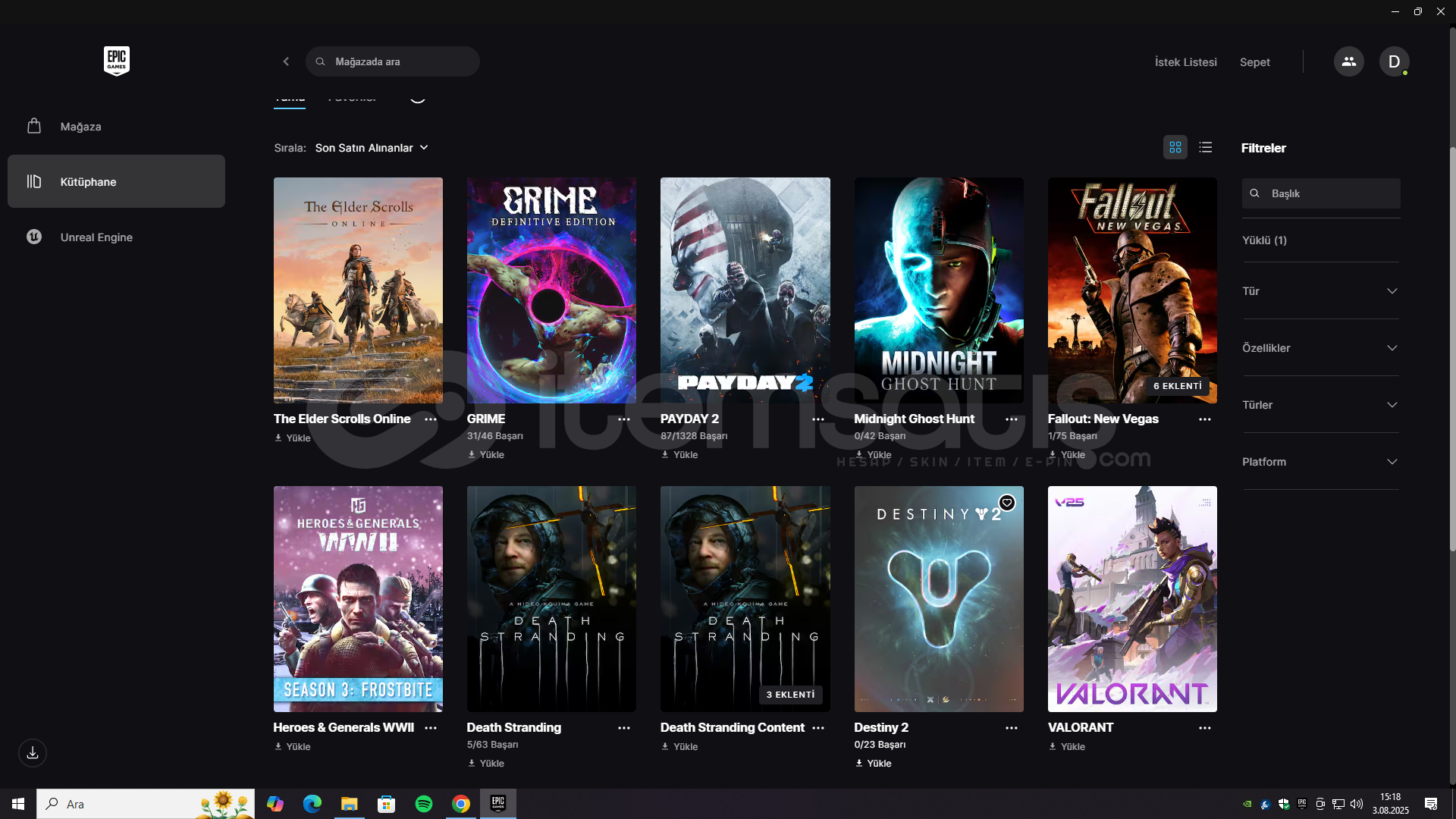Click the Başlık filter search field
1456x819 pixels.
(1320, 193)
